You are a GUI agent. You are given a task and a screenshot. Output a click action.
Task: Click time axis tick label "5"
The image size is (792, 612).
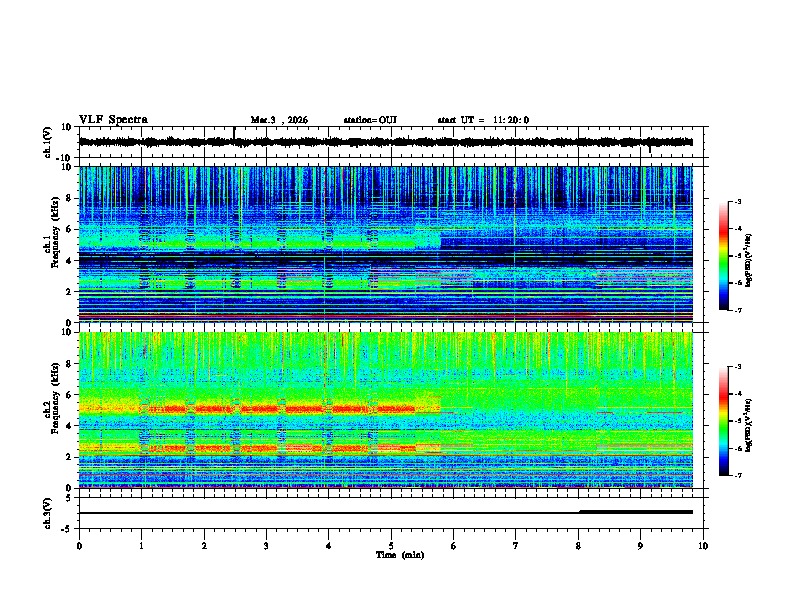391,546
